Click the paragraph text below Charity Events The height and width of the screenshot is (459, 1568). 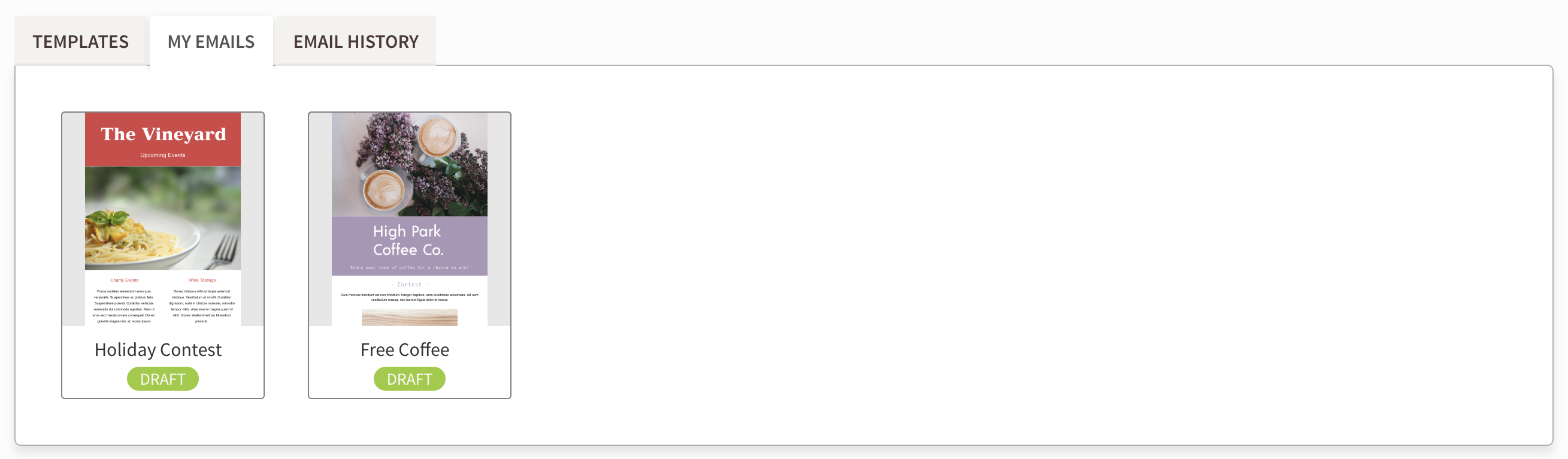124,306
